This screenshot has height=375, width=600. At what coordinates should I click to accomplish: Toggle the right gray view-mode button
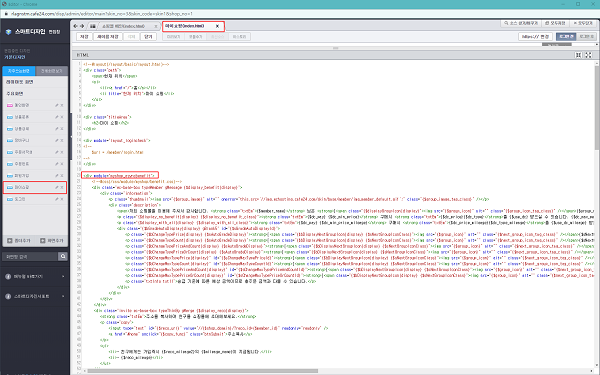click(x=586, y=36)
